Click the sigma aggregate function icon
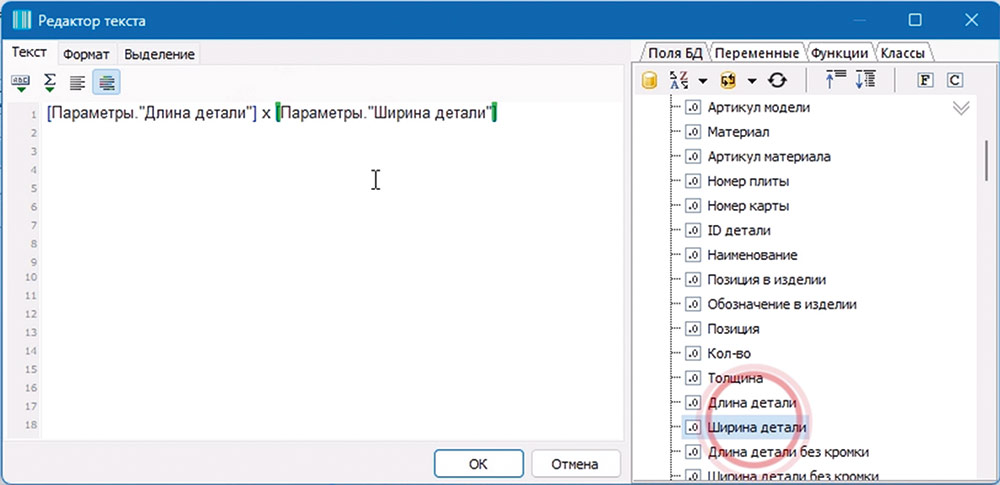1000x485 pixels. pyautogui.click(x=49, y=82)
